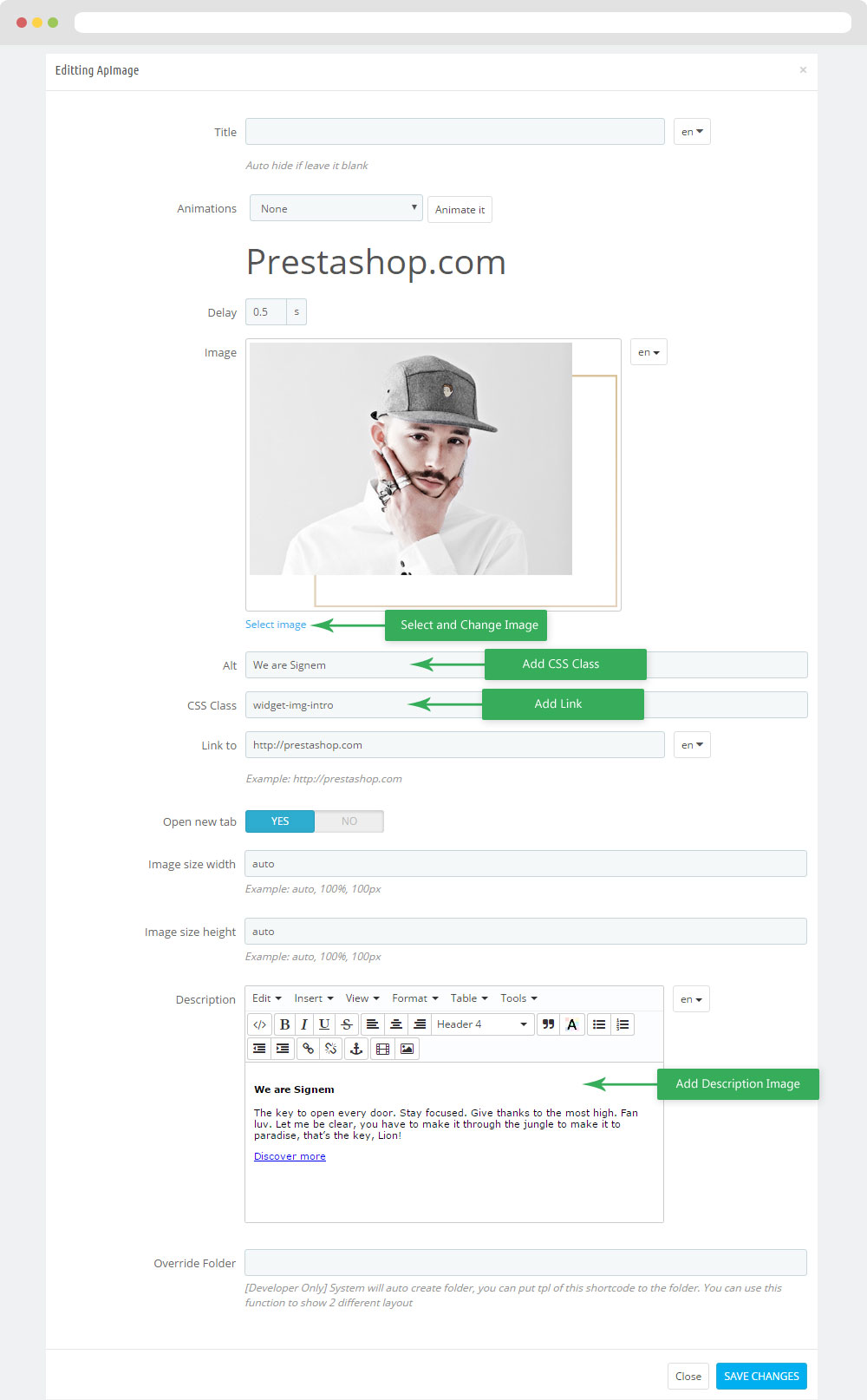
Task: Switch Open new tab to NO
Action: coord(349,821)
